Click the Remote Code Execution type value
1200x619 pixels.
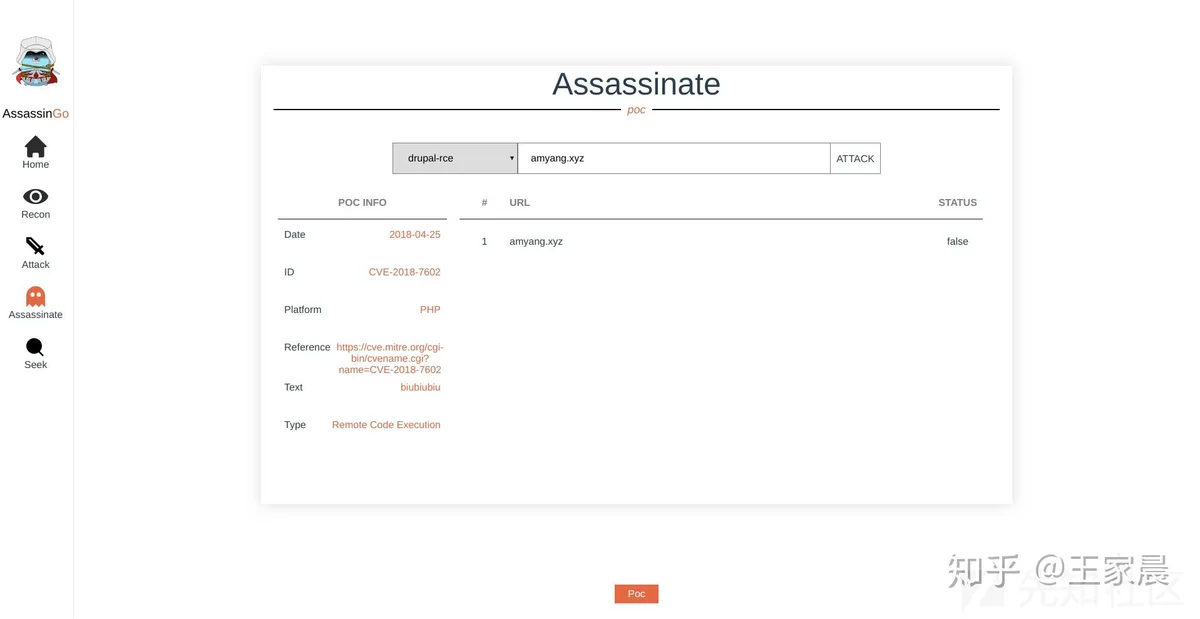[x=386, y=425]
